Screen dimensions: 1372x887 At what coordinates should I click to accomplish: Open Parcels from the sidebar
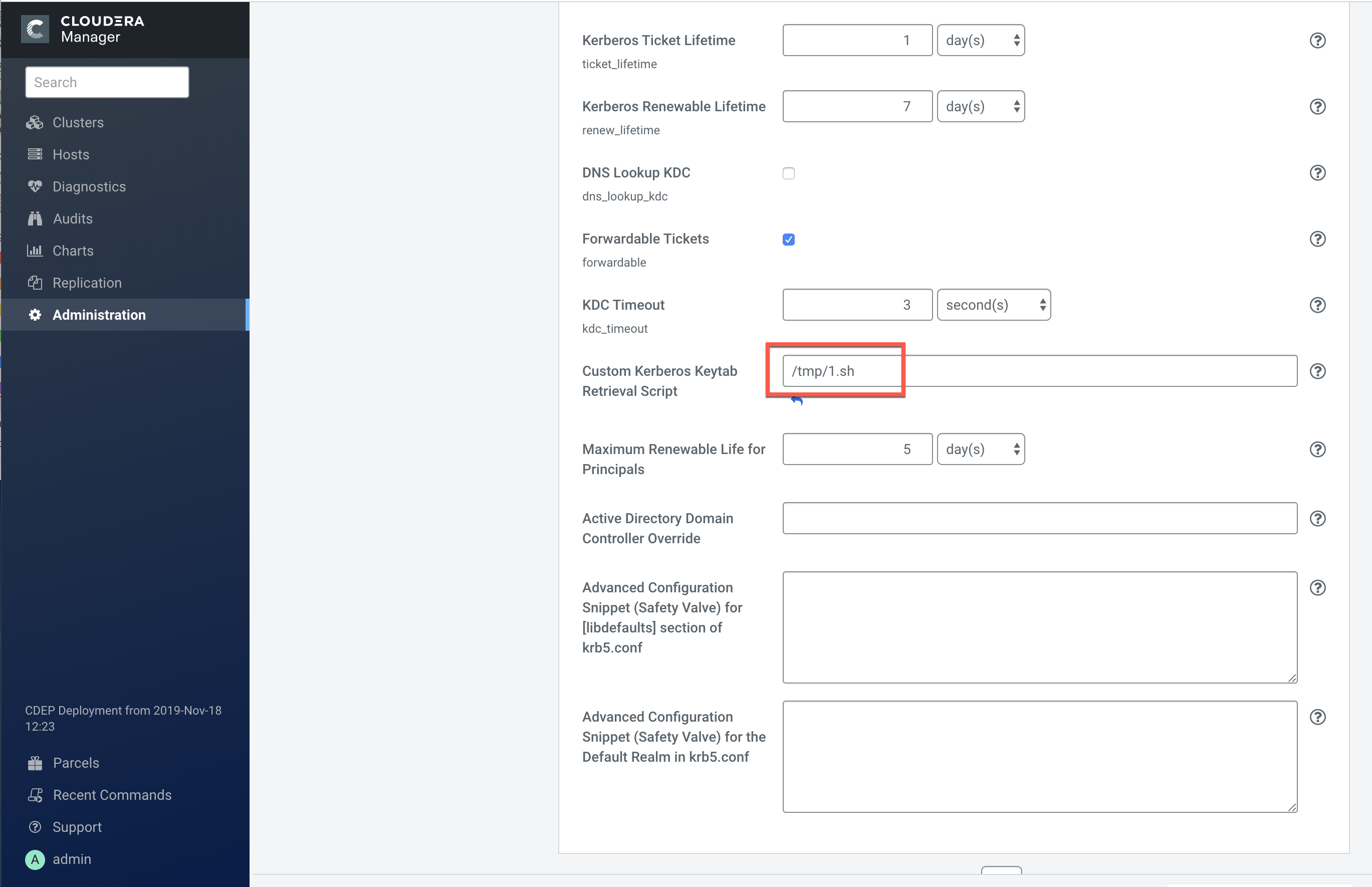coord(76,763)
